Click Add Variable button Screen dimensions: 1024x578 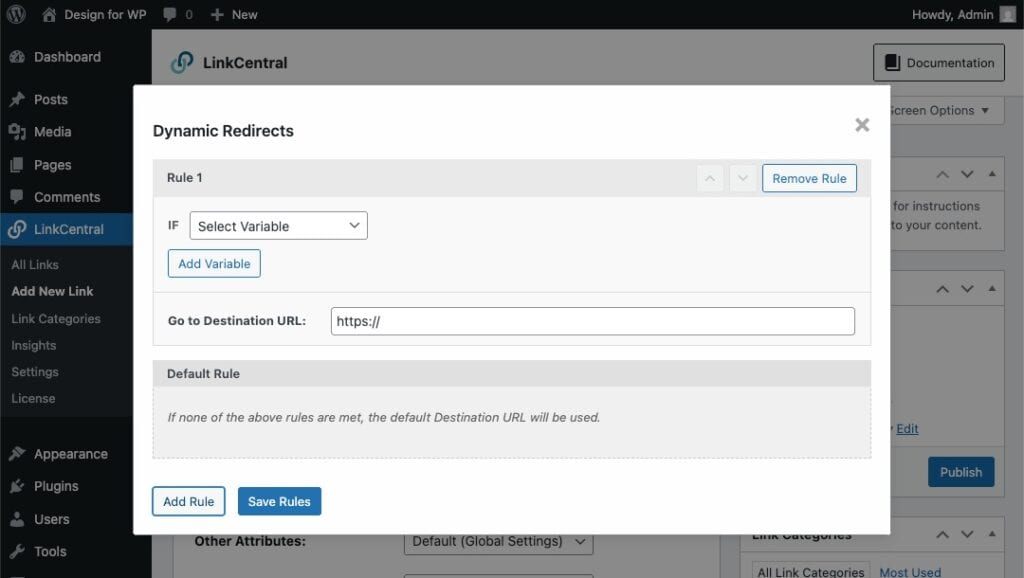(214, 264)
